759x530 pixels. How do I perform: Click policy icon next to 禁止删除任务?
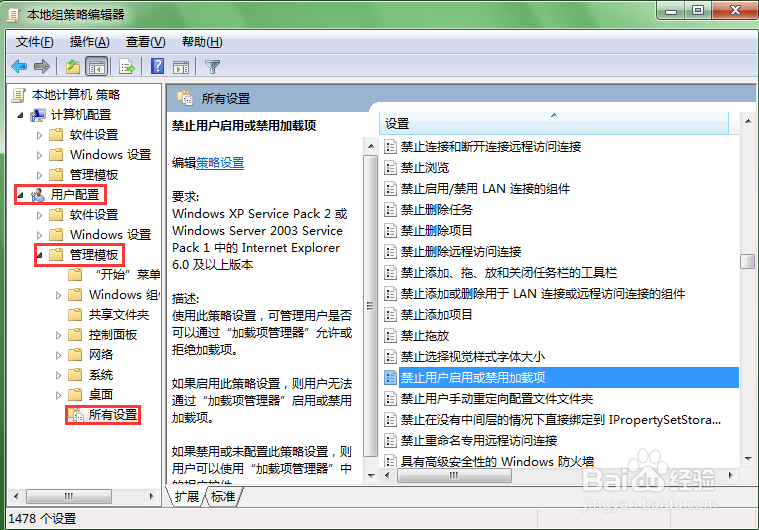tap(390, 210)
